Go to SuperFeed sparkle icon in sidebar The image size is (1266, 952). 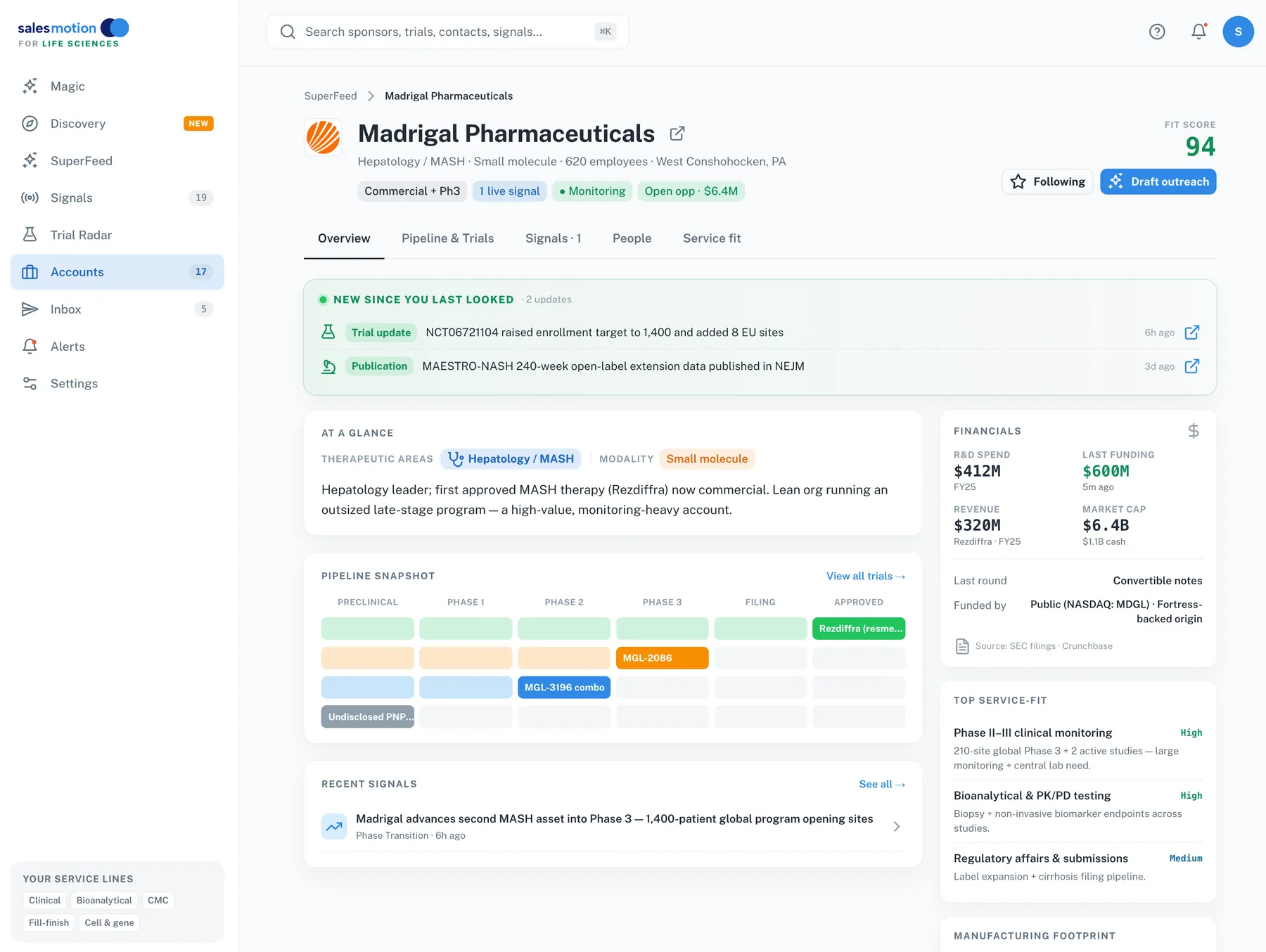30,161
